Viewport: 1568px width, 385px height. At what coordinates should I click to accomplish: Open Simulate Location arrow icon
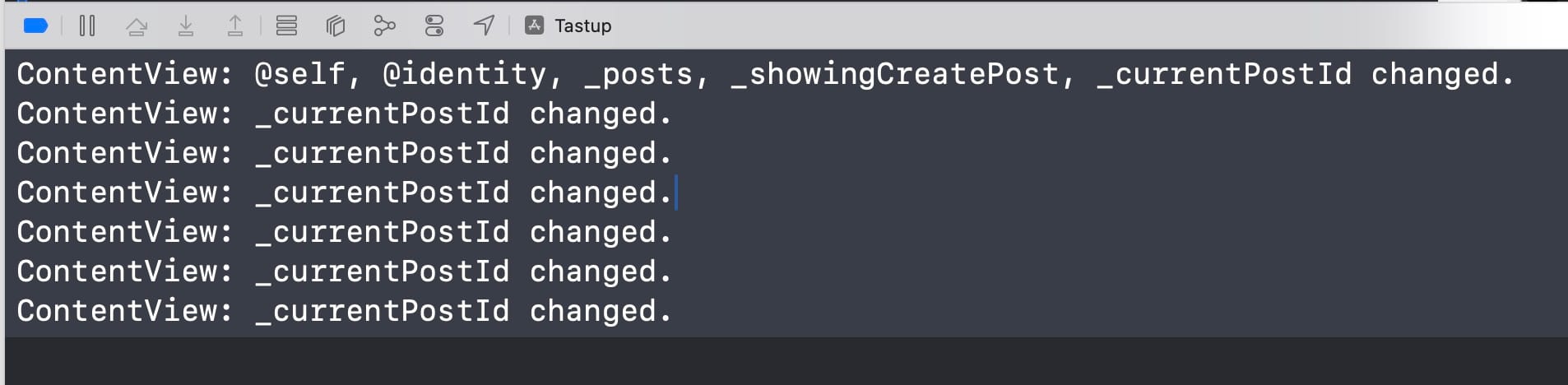(485, 26)
